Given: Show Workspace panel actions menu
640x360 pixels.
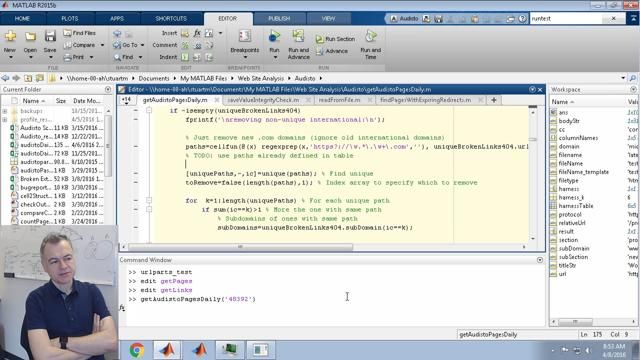Looking at the screenshot, I should (x=633, y=89).
